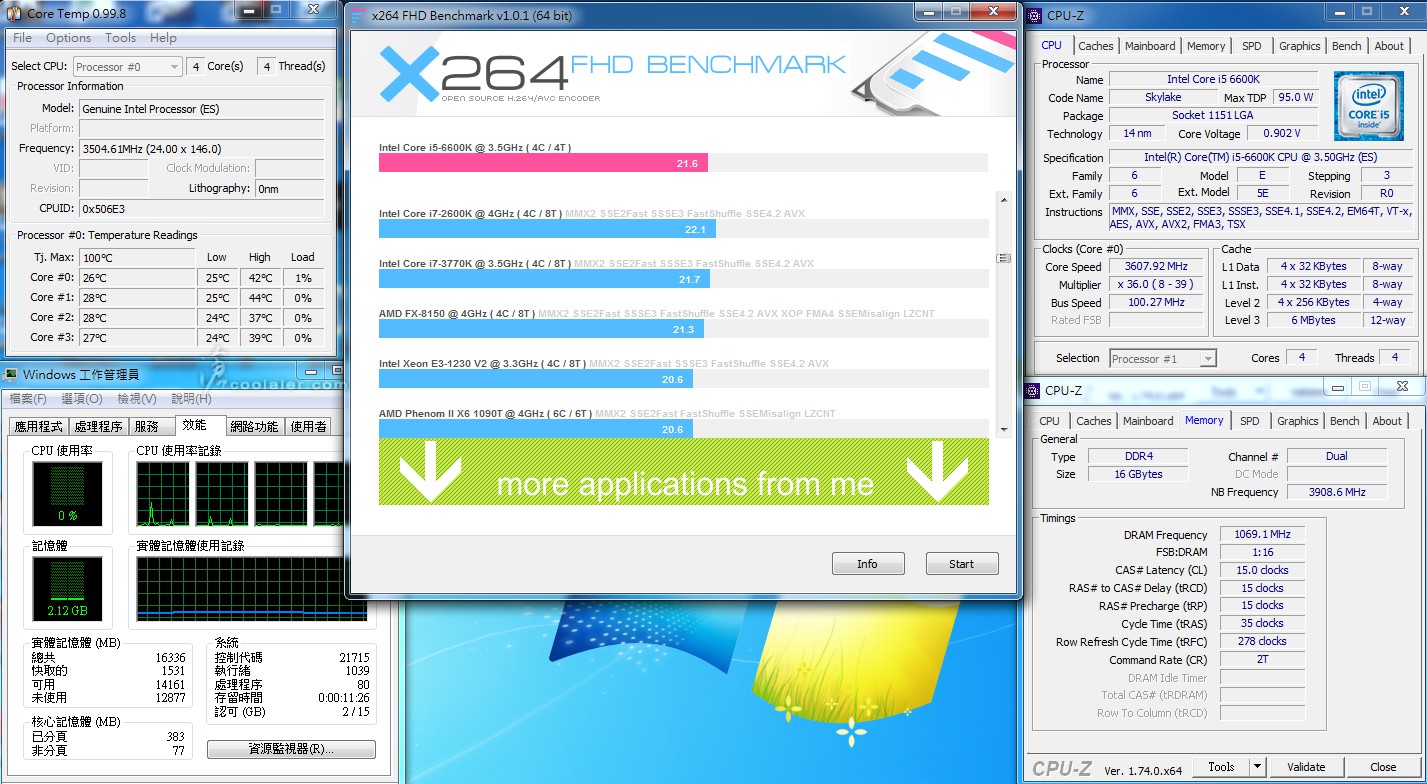Switch to SPD tab in top CPU-Z window

pyautogui.click(x=1251, y=46)
